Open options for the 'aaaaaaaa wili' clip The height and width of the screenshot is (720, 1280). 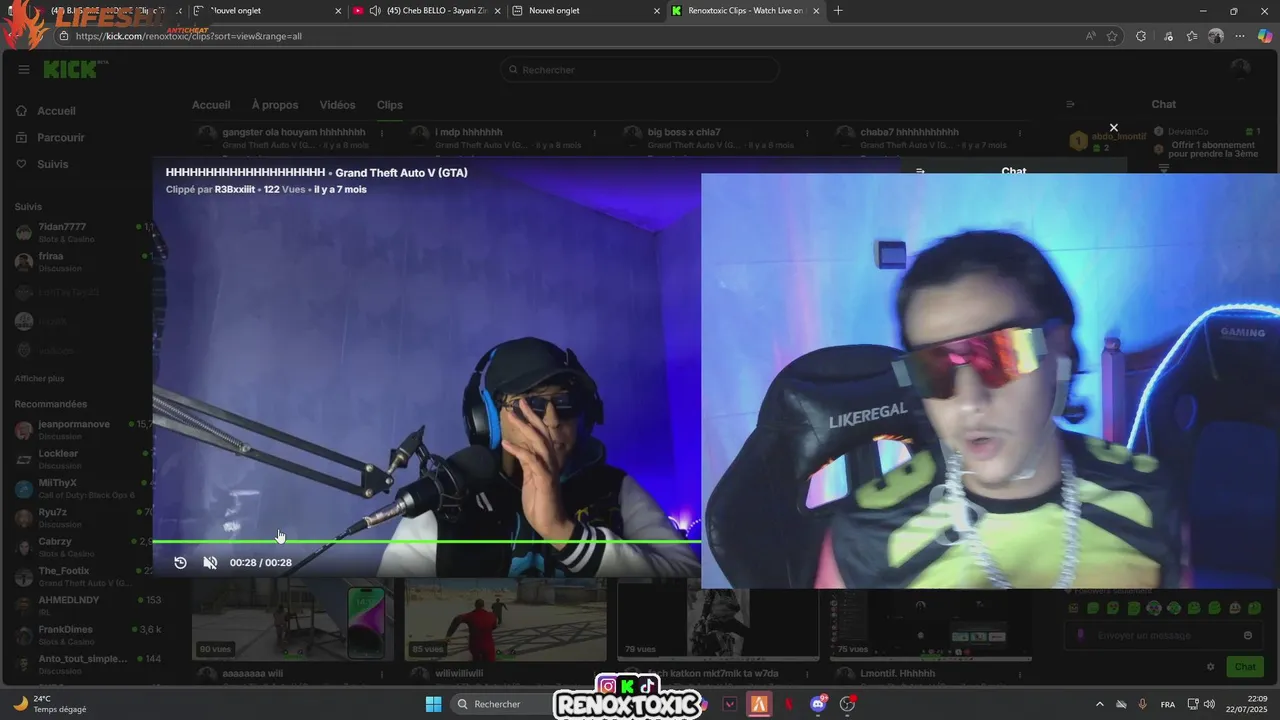click(381, 674)
